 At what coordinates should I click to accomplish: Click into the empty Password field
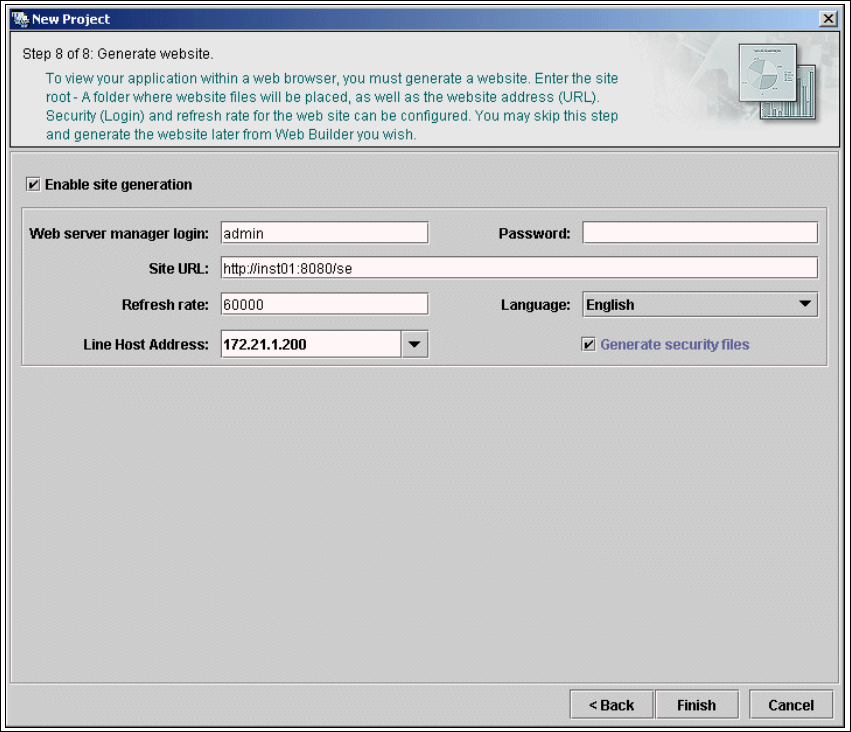pyautogui.click(x=700, y=233)
